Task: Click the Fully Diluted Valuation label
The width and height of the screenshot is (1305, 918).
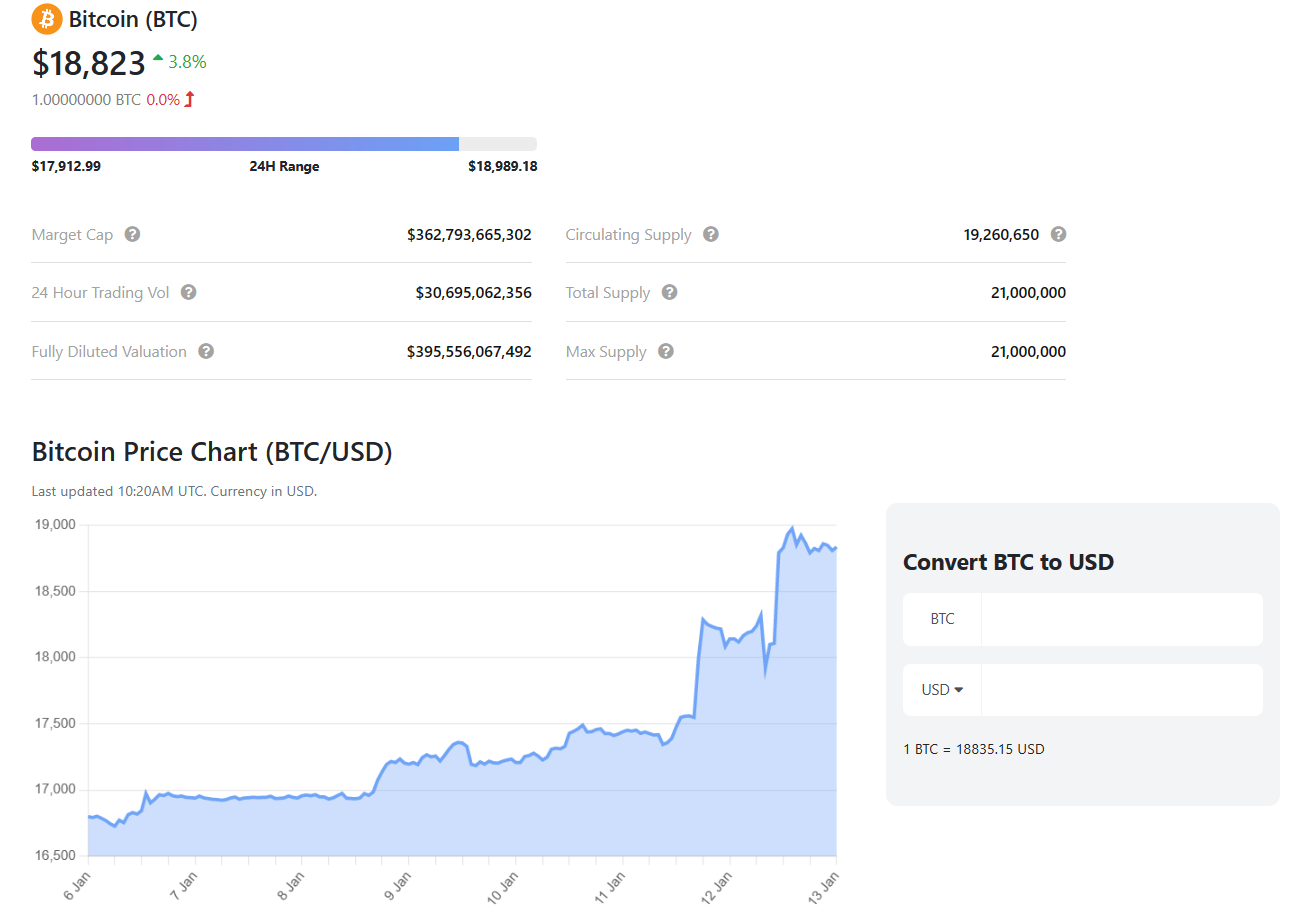Action: pos(109,352)
